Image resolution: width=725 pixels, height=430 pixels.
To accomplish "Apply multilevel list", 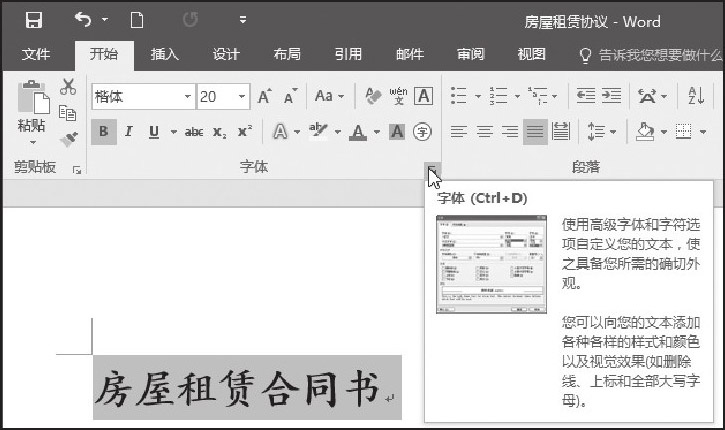I will 537,96.
